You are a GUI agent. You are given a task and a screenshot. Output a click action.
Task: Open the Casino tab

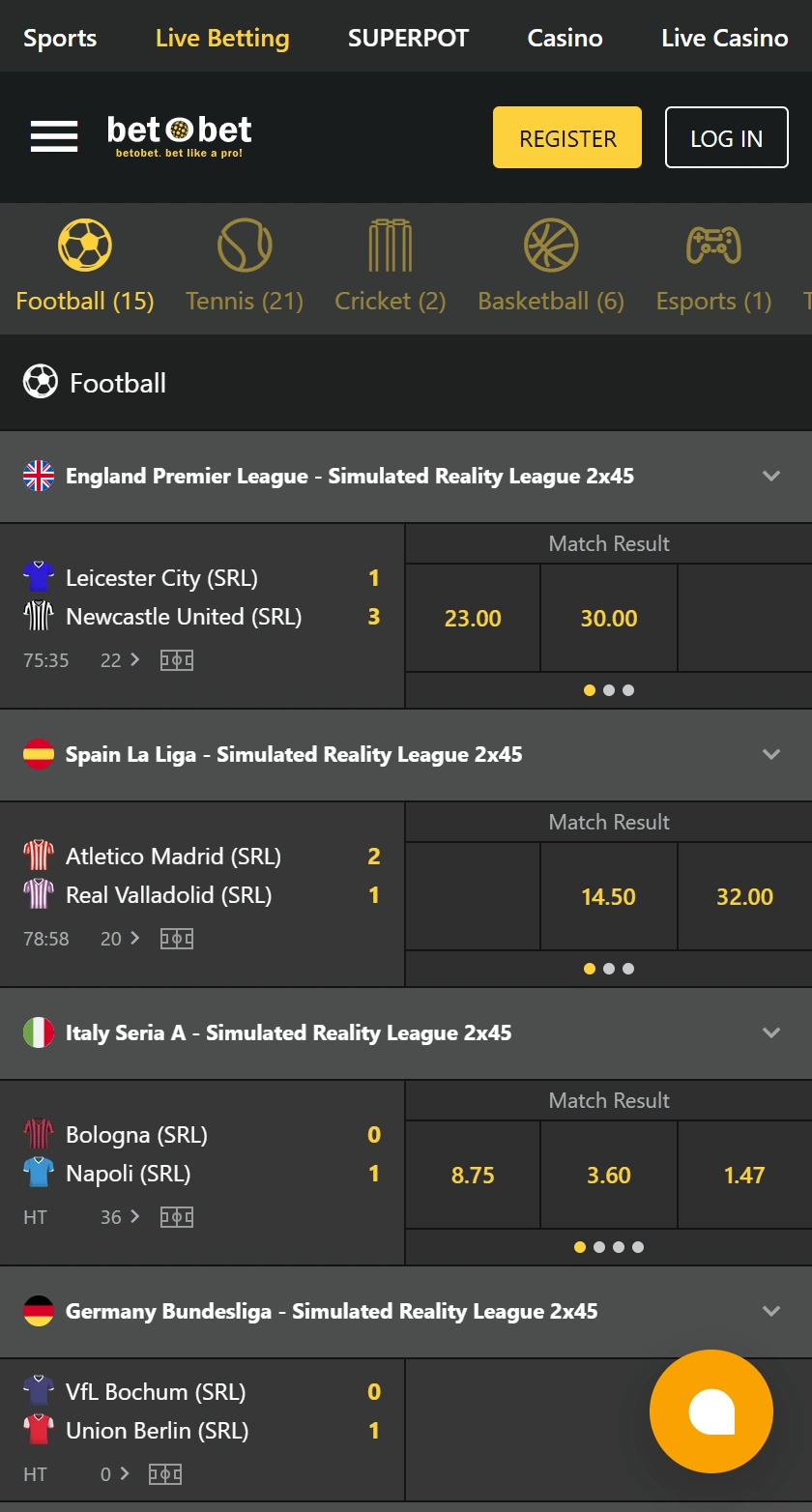565,38
